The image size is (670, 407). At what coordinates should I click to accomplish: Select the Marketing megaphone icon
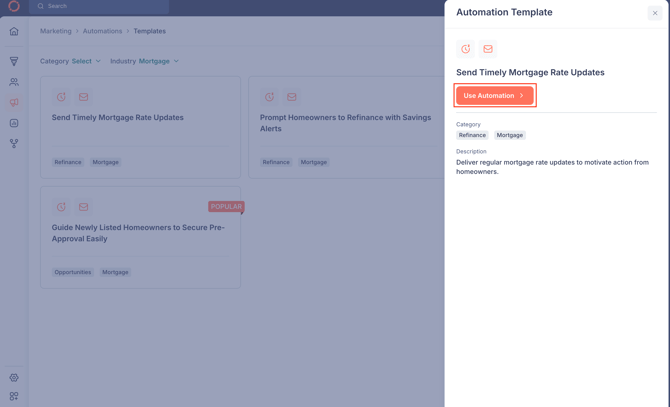tap(14, 102)
